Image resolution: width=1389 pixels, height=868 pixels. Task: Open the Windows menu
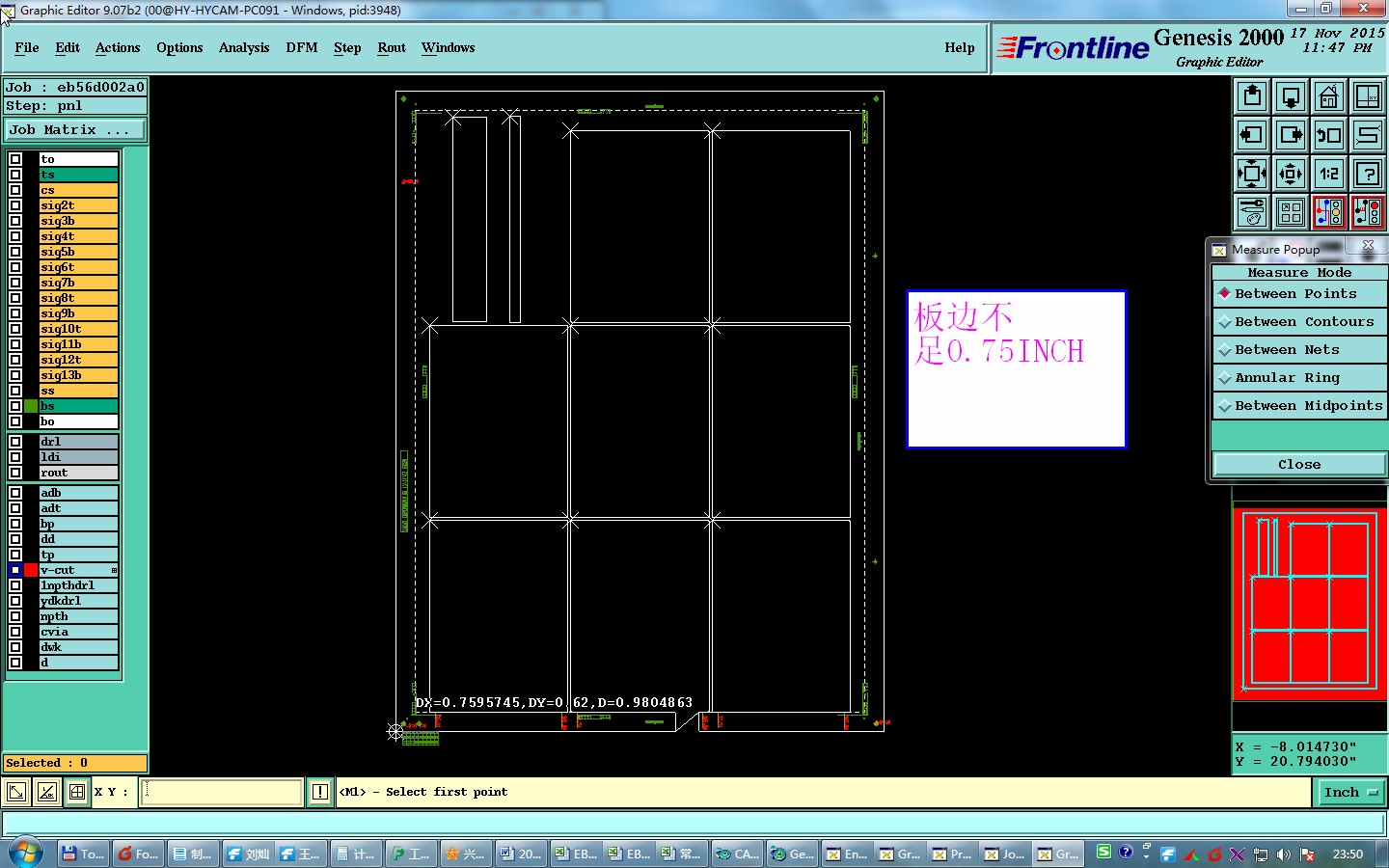coord(448,47)
